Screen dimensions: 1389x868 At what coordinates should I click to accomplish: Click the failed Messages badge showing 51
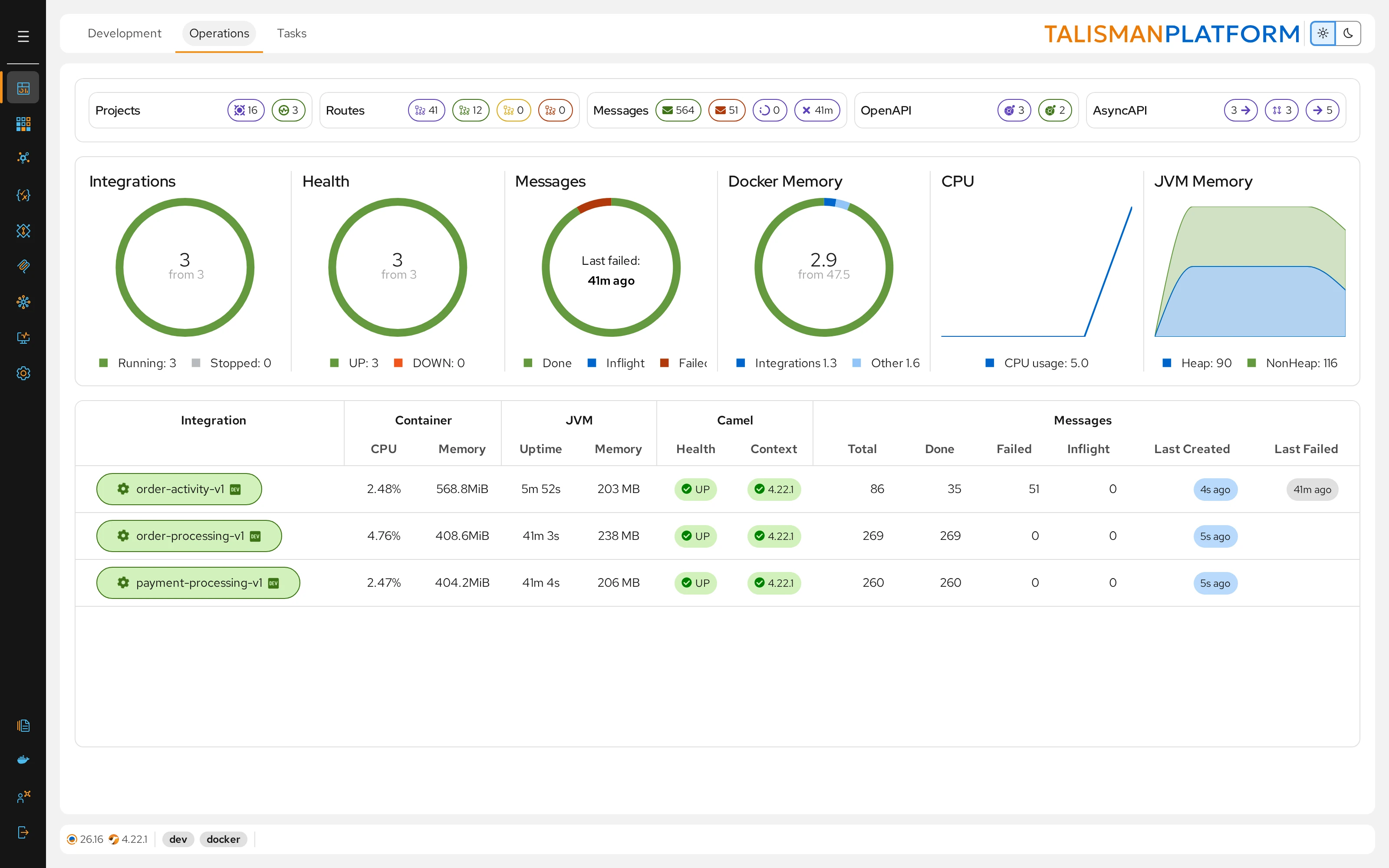coord(727,110)
